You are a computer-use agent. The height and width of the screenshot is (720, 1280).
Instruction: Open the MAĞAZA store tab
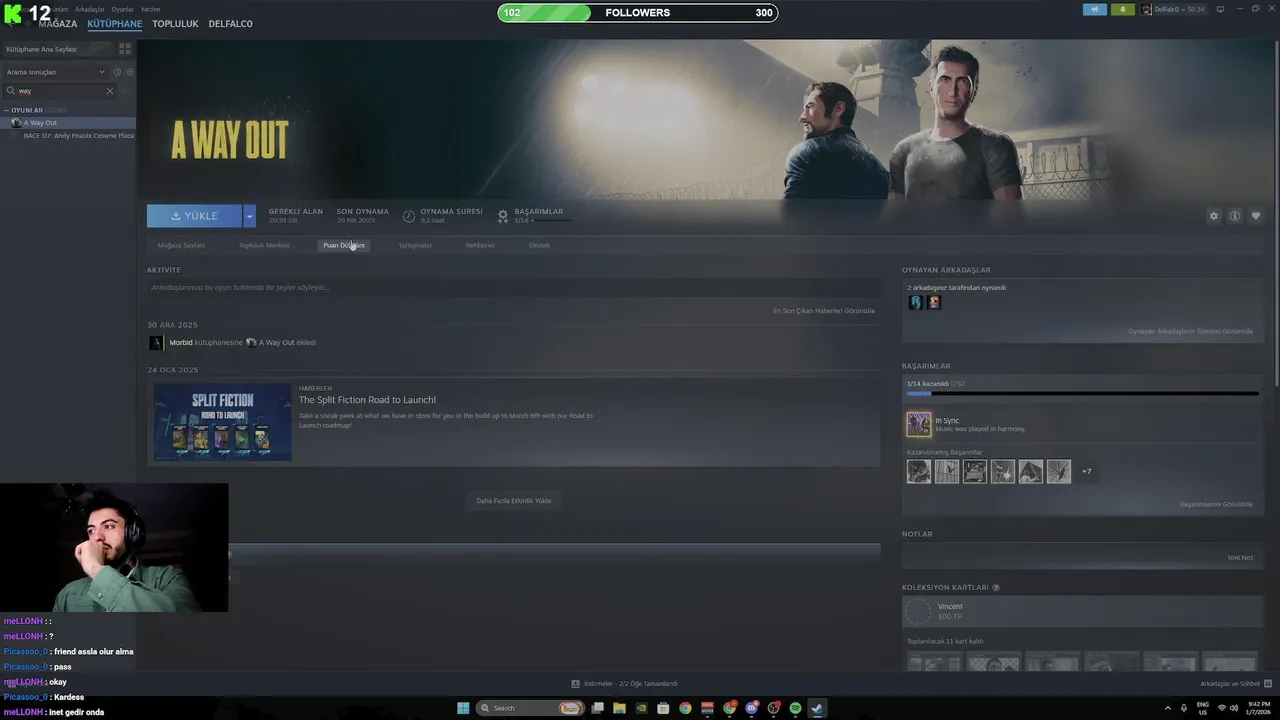point(57,23)
